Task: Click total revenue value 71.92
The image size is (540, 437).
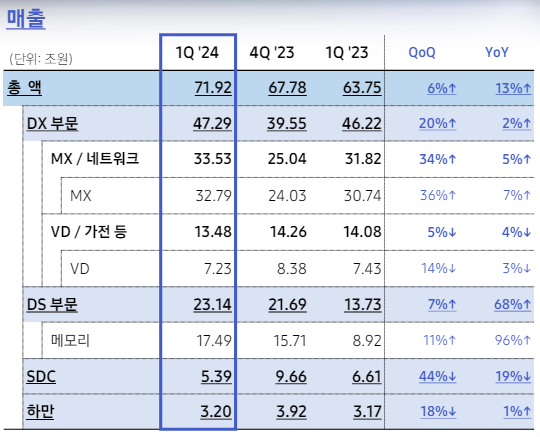Action: 213,87
